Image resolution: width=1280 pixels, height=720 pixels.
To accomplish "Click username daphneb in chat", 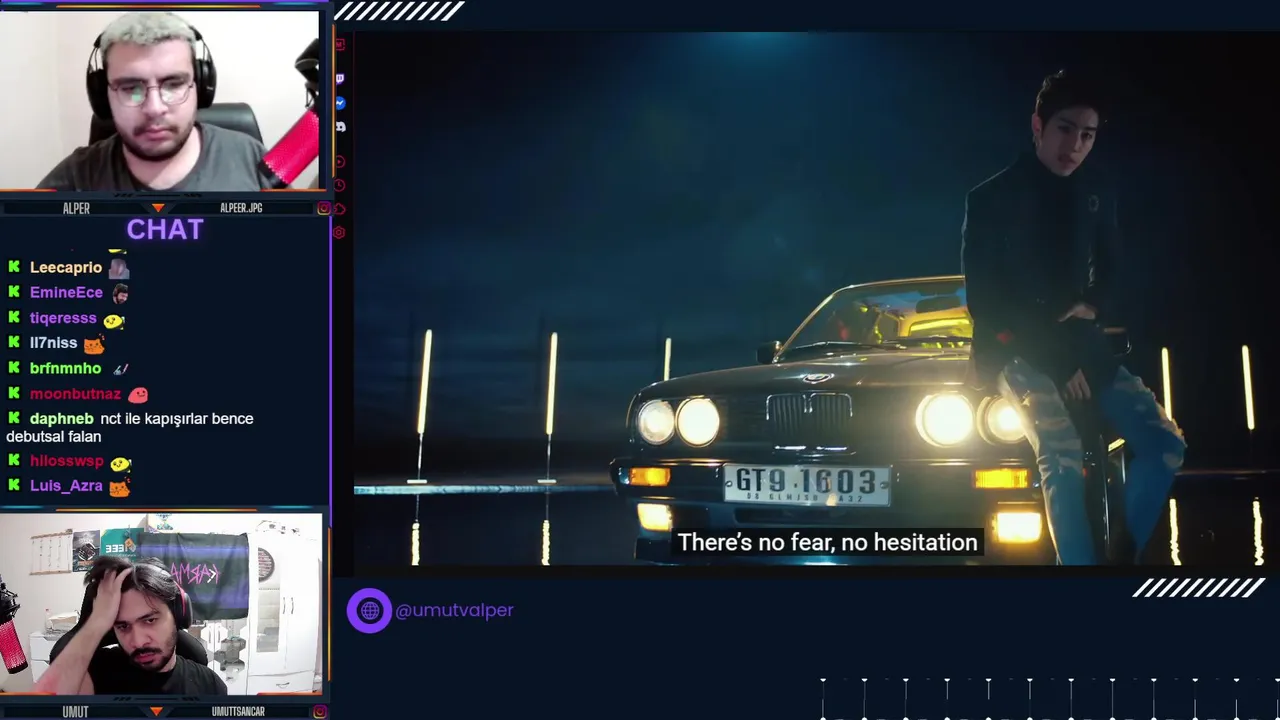I will click(x=62, y=419).
